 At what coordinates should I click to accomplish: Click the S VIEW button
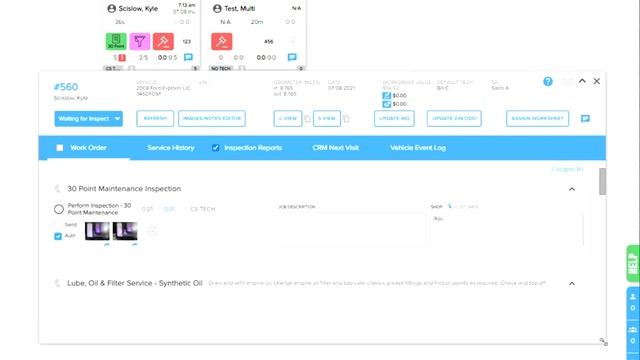tap(327, 118)
